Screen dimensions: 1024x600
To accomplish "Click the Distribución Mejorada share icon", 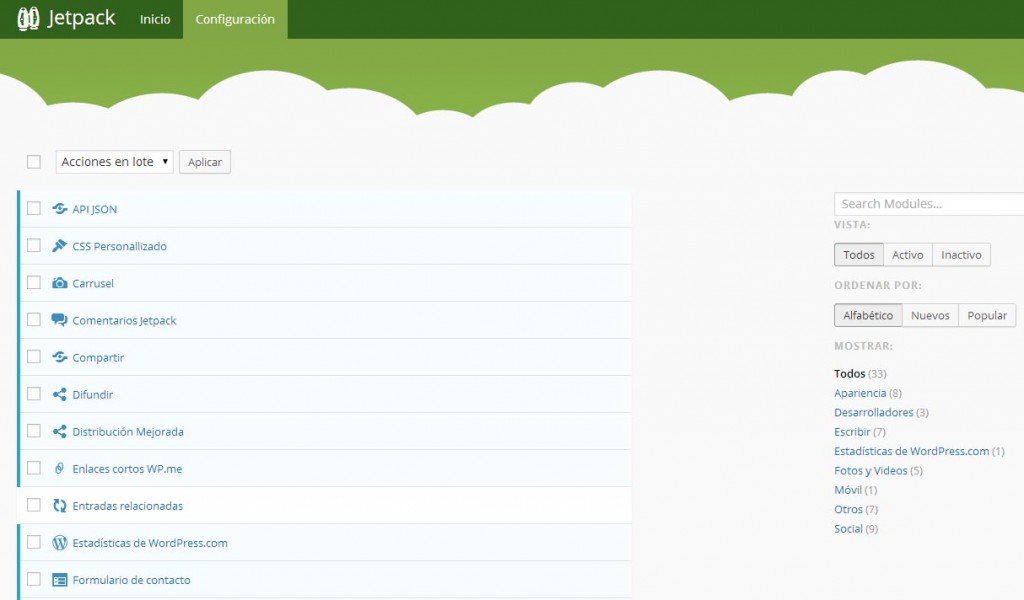I will pos(59,432).
